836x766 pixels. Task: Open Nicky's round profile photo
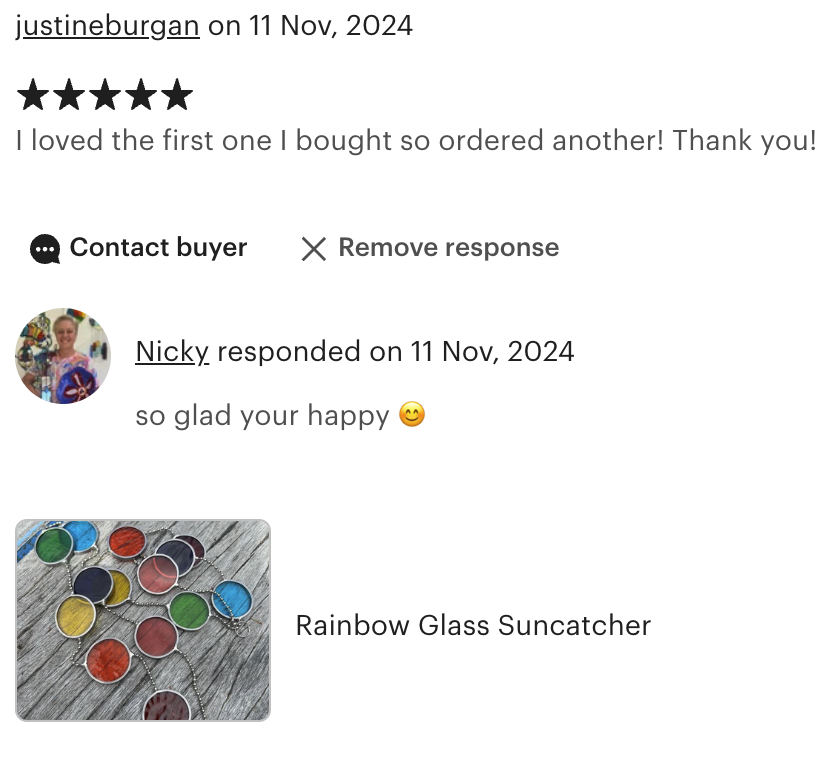(63, 356)
